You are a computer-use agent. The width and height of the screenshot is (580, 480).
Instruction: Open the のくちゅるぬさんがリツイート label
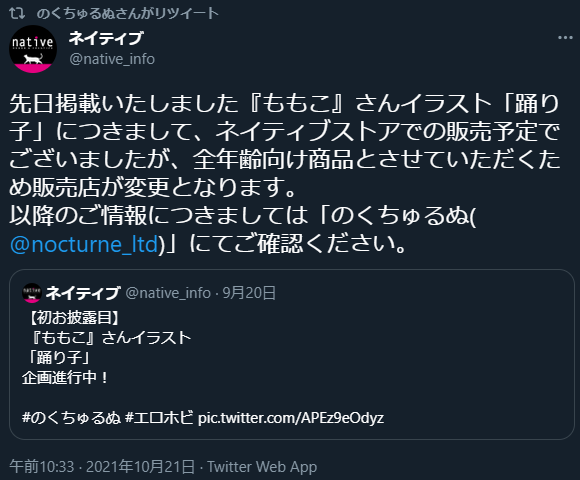pos(128,13)
